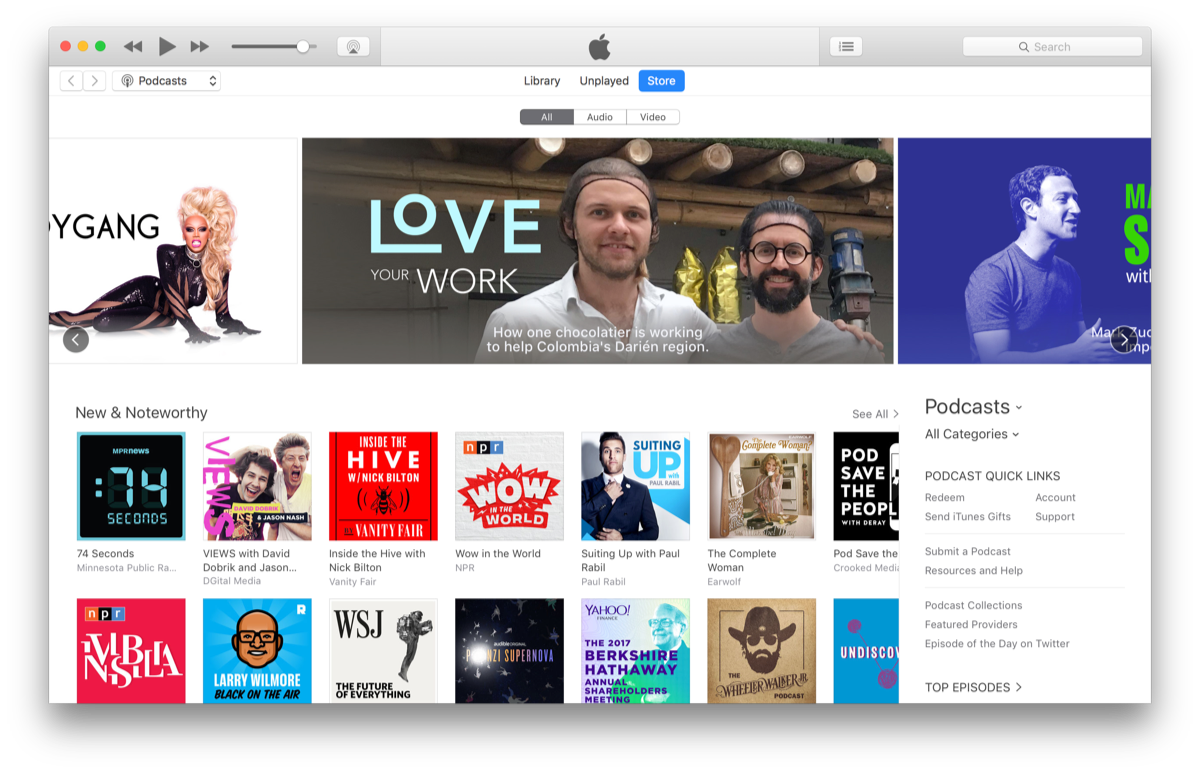Click the Rewind playback icon

(x=132, y=46)
